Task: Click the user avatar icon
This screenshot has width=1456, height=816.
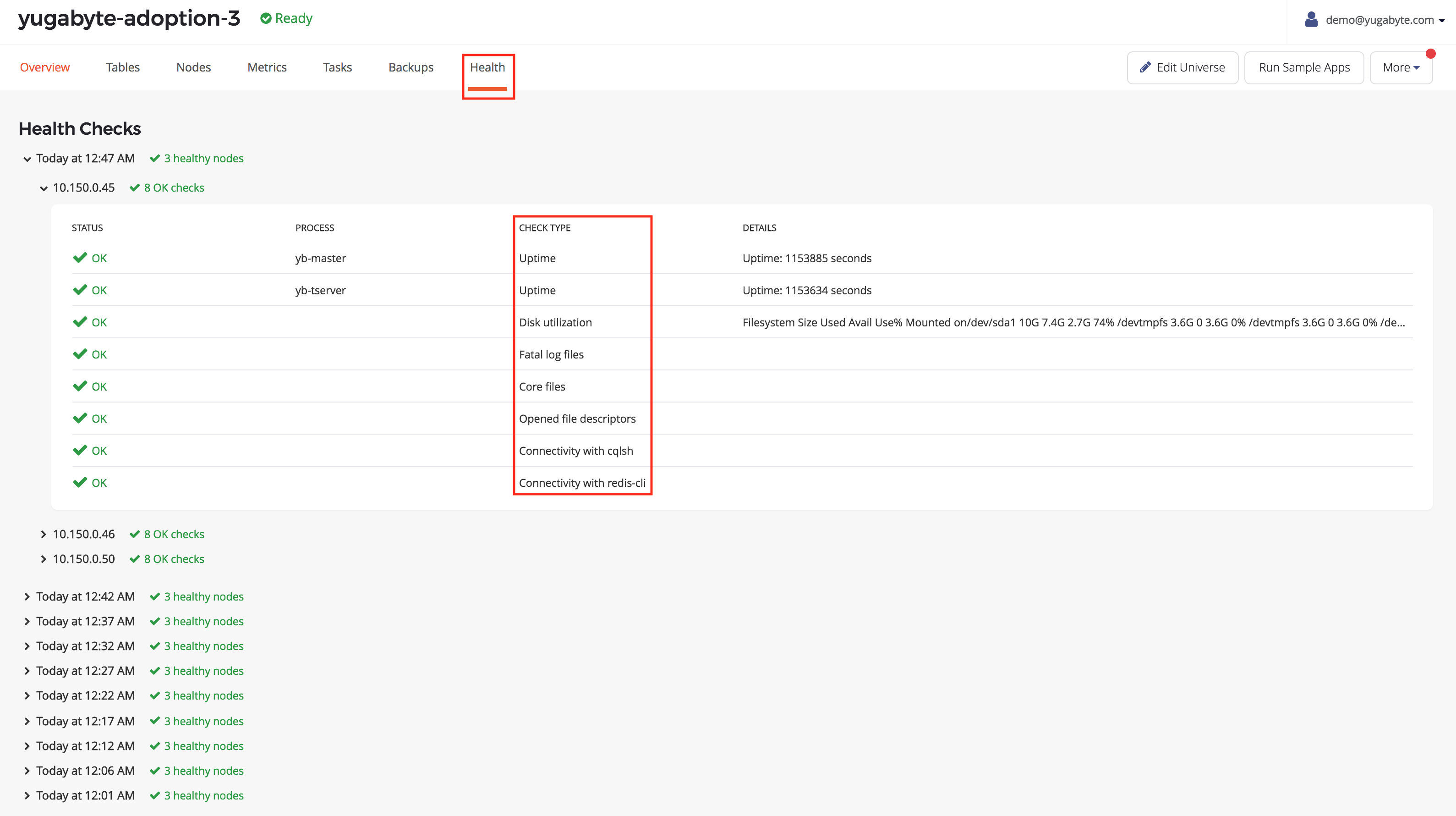Action: pos(1311,19)
